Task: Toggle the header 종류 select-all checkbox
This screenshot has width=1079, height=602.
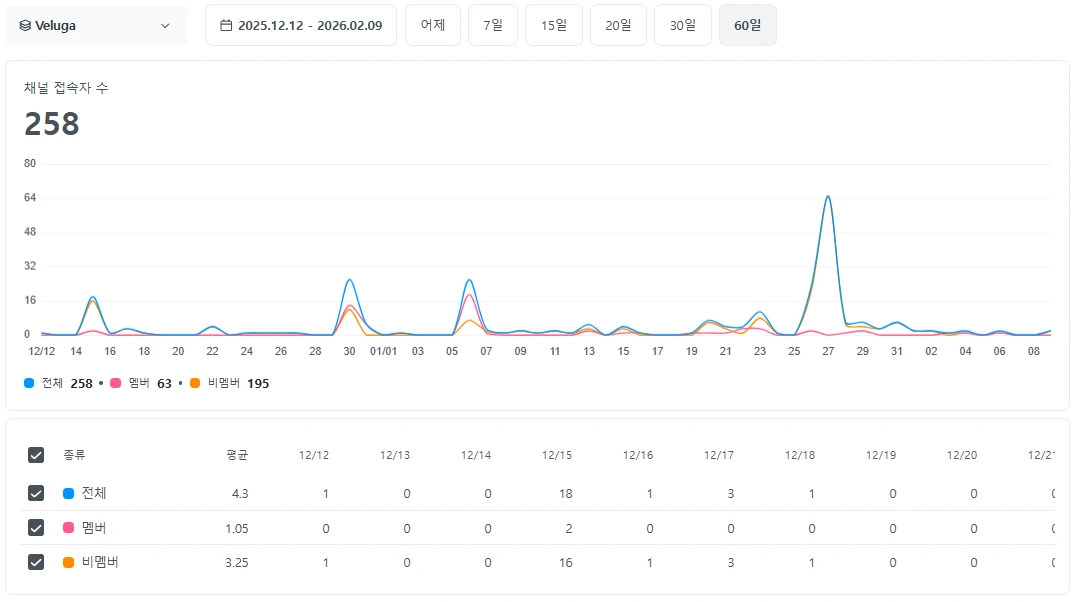Action: [x=36, y=455]
